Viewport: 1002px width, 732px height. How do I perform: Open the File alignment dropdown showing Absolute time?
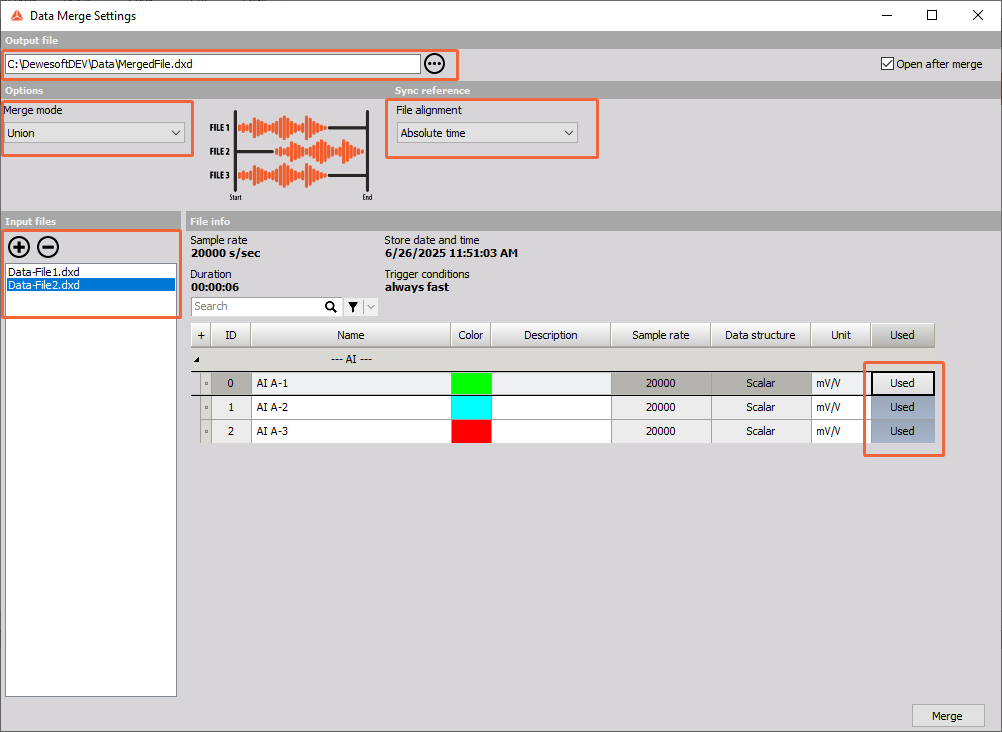487,132
